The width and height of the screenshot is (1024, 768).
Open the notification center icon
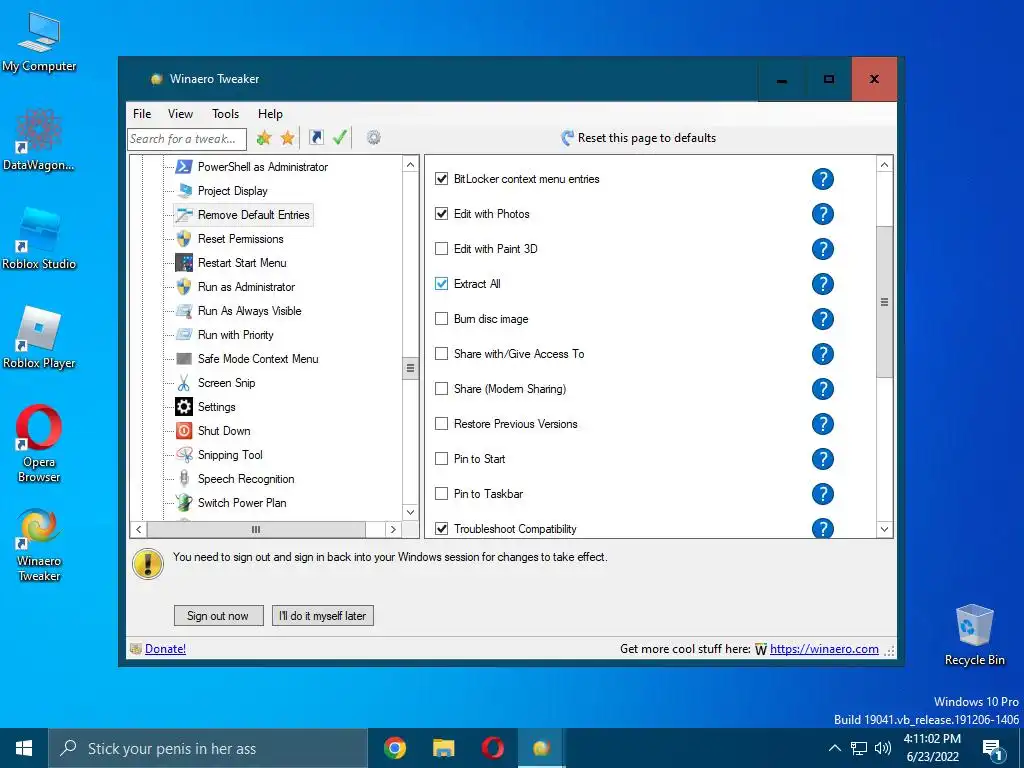(x=992, y=749)
